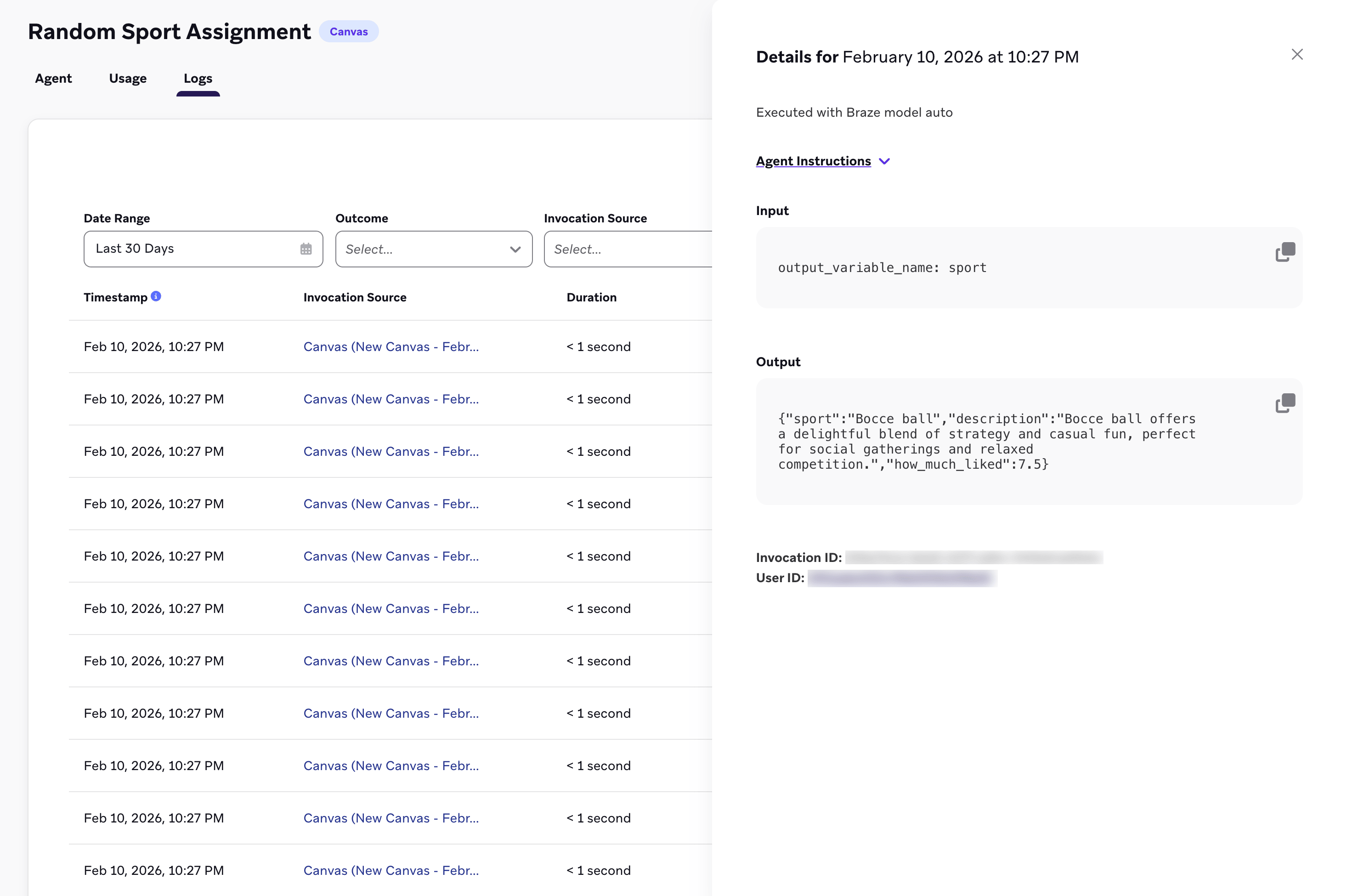This screenshot has height=896, width=1347.
Task: Select the last visible log row timestamp
Action: pos(153,870)
